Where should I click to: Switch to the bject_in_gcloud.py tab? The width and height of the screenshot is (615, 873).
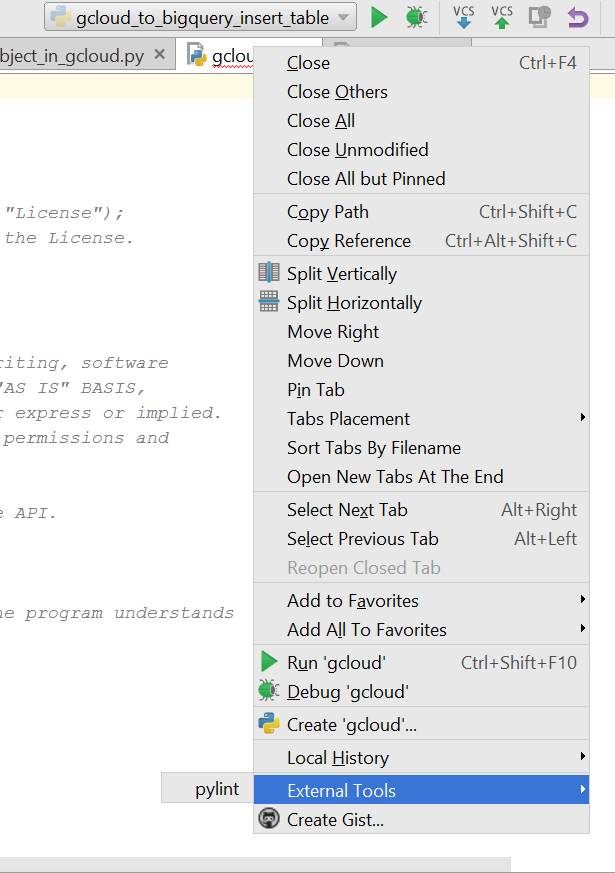[70, 57]
